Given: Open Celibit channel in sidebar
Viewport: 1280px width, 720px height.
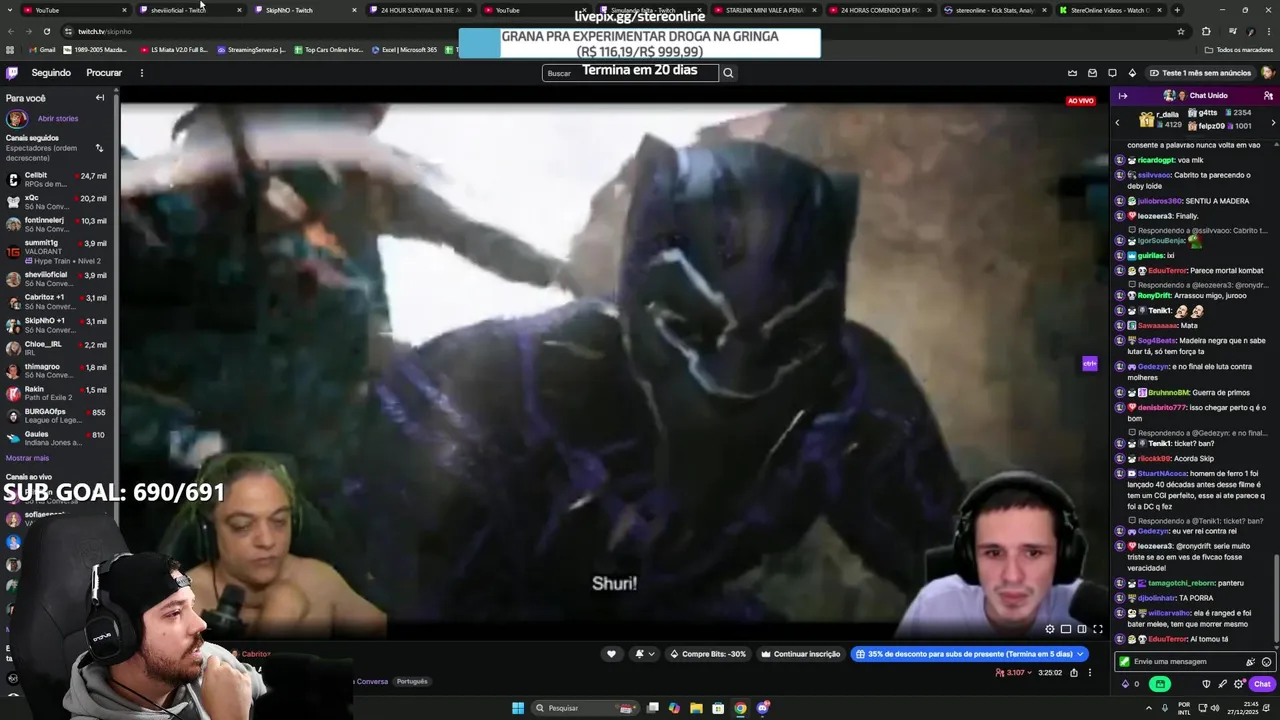Looking at the screenshot, I should pos(58,179).
